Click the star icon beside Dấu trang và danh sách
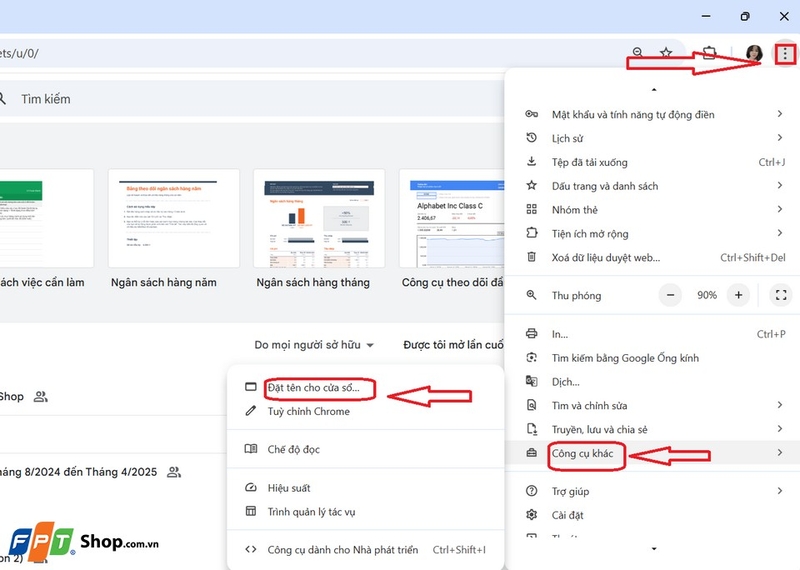Screen dimensions: 800x570 532,185
